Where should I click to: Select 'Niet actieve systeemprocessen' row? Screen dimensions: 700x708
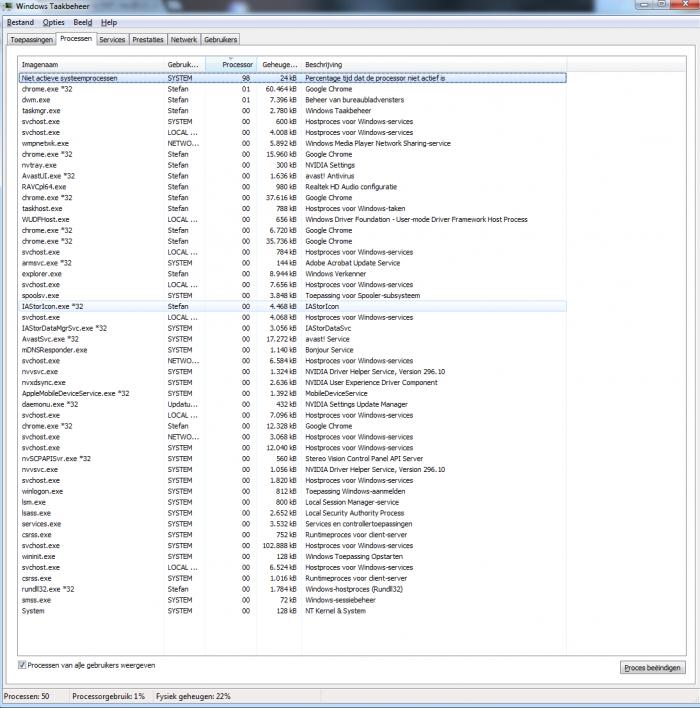tap(293, 78)
